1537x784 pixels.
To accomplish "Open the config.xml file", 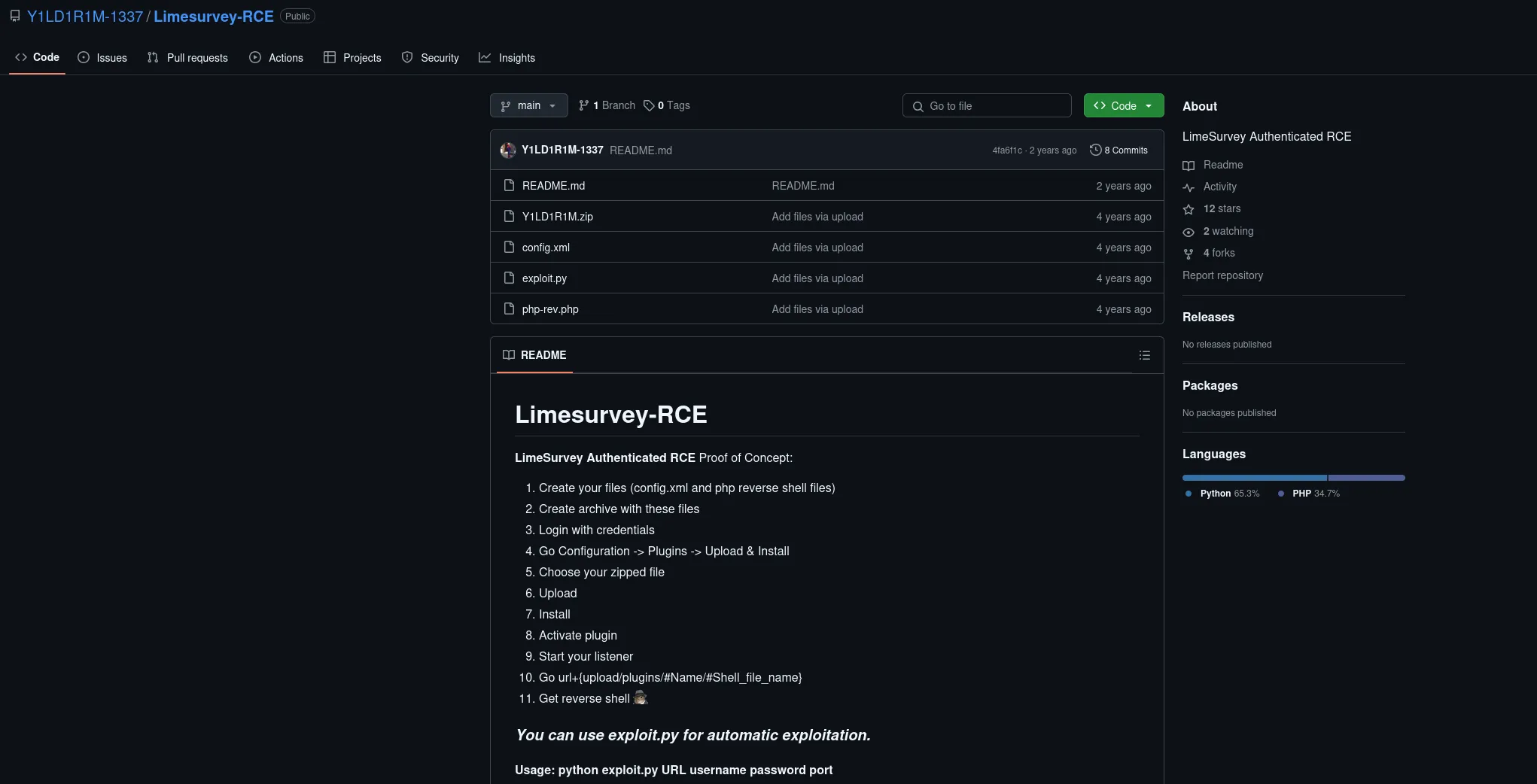I will click(546, 248).
